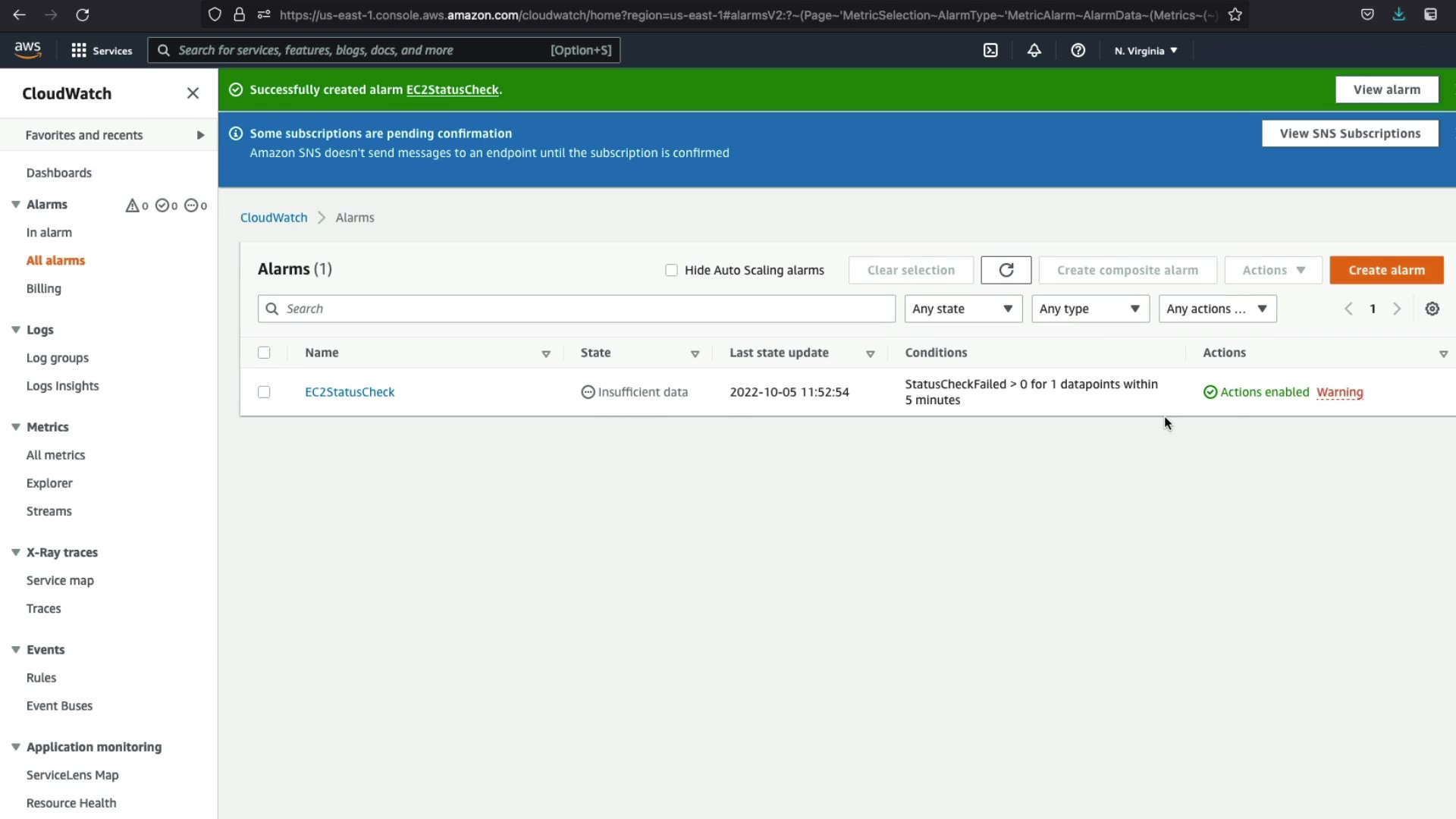Open the AWS help question mark icon
The width and height of the screenshot is (1456, 819).
tap(1078, 50)
